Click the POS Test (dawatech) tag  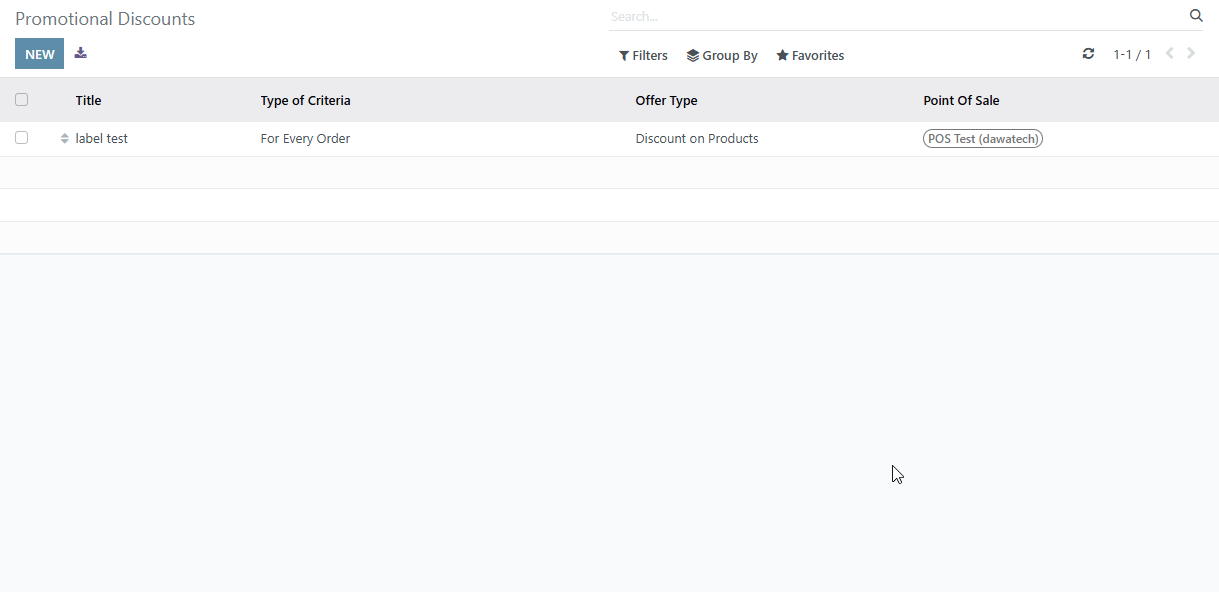pos(983,139)
